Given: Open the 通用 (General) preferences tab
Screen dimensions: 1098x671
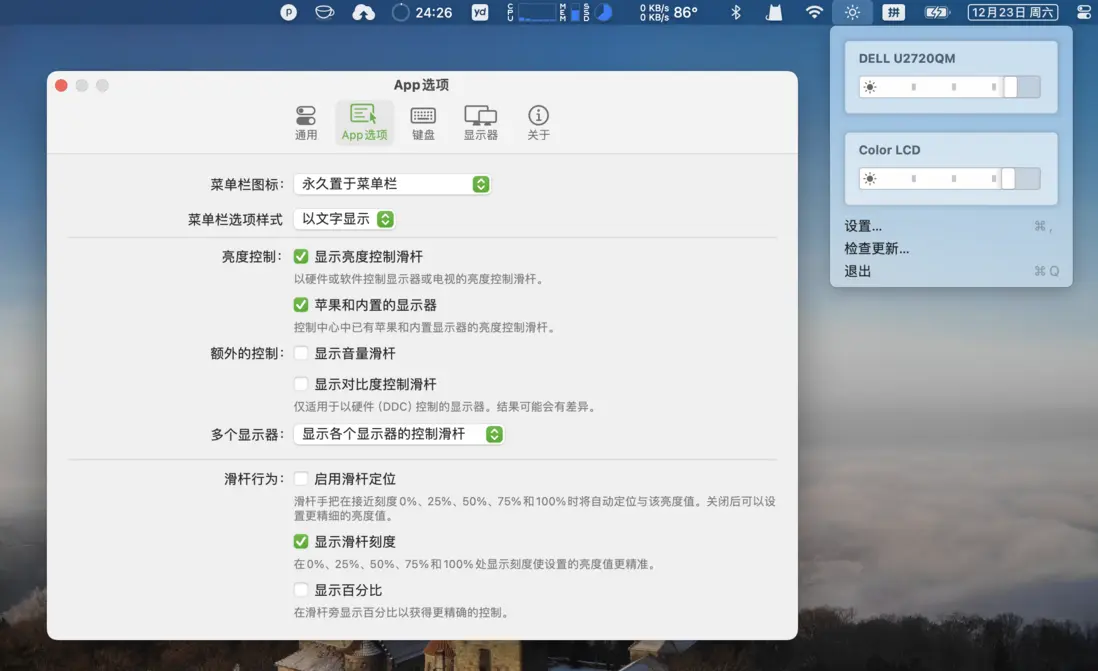Looking at the screenshot, I should point(306,123).
